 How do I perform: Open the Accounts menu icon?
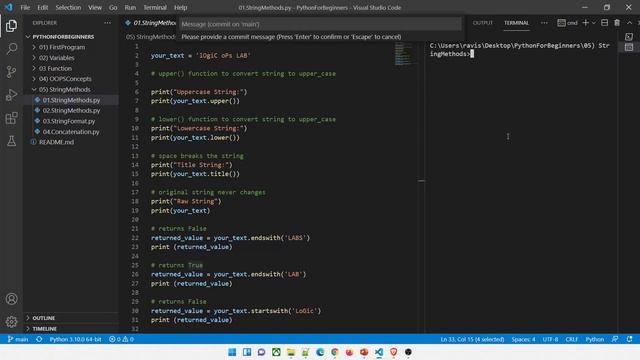[x=11, y=299]
